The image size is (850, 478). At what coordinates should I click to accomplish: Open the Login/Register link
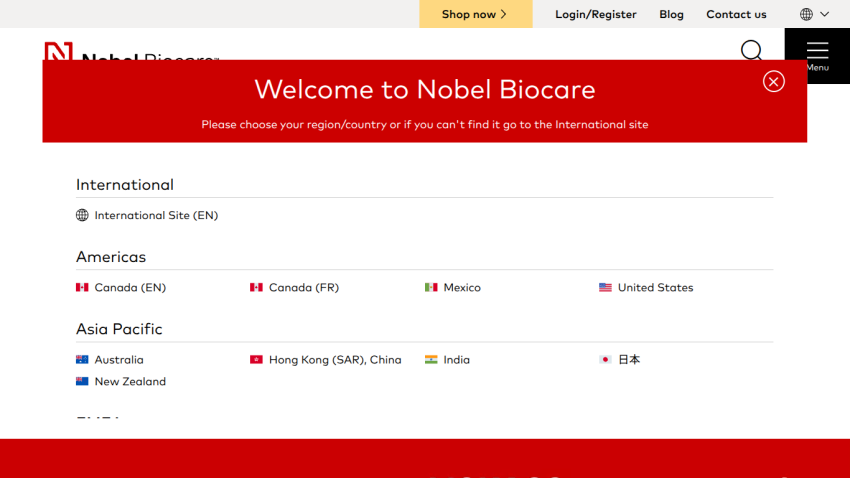[595, 14]
